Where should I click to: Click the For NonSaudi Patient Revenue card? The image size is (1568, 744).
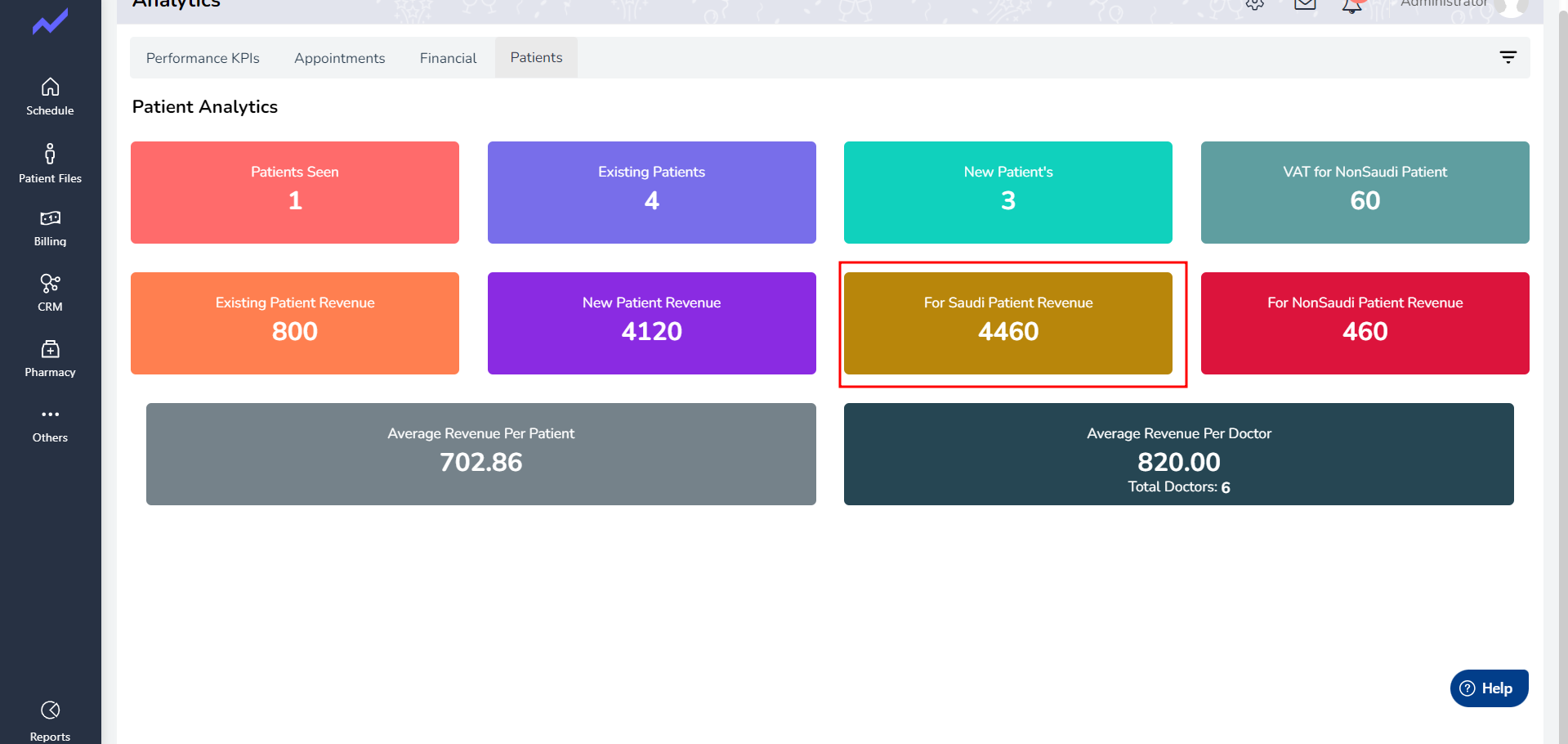point(1365,323)
